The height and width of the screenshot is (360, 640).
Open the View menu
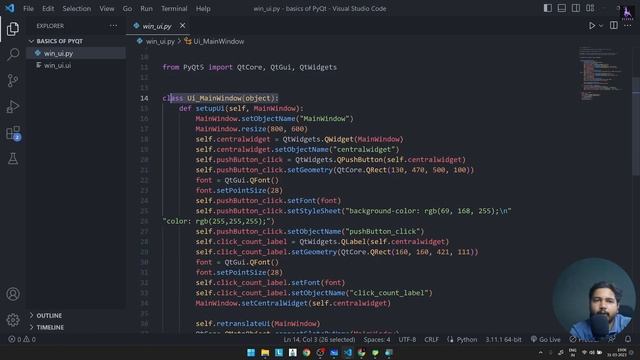point(107,8)
